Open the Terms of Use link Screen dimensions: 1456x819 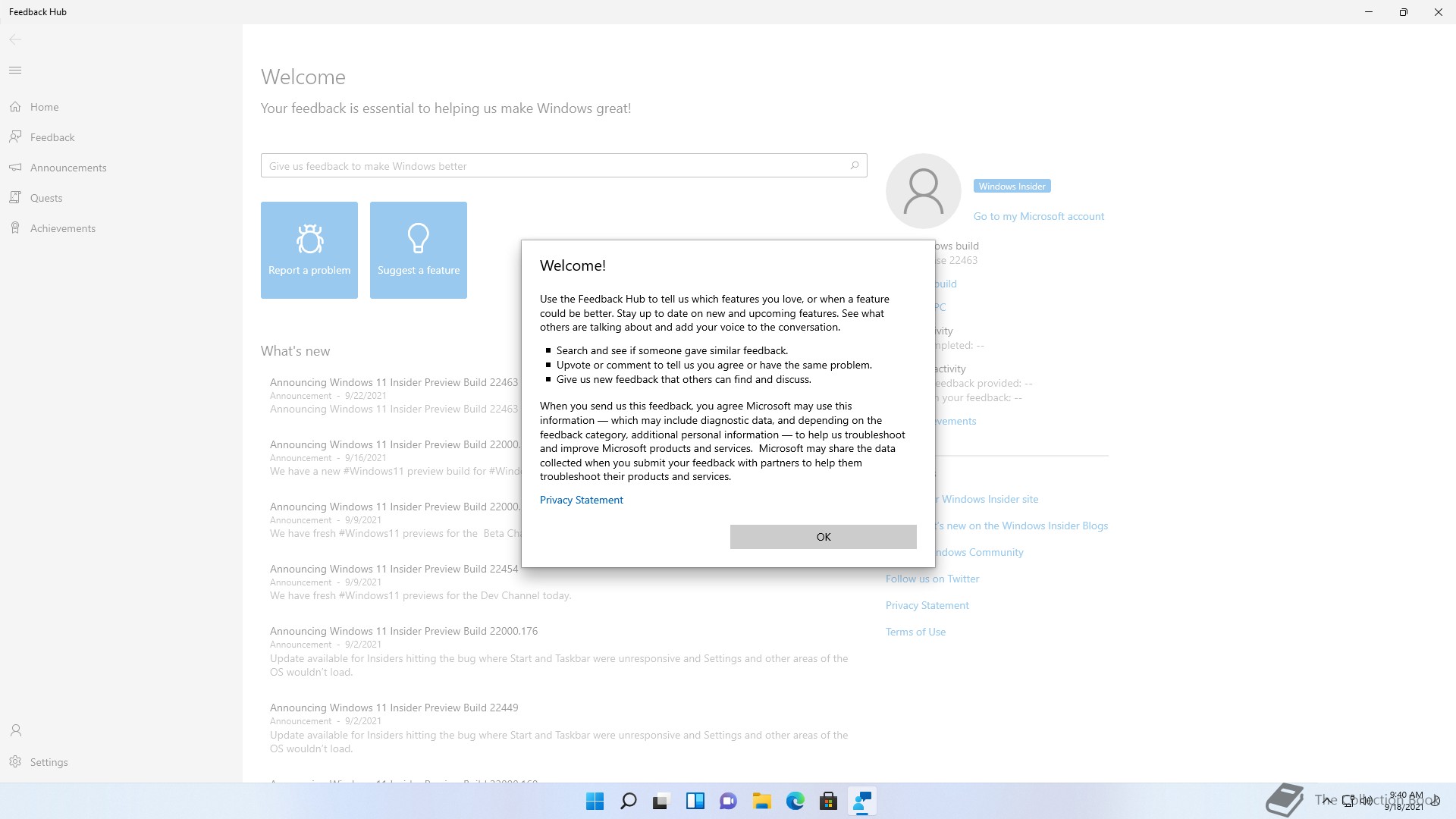click(x=915, y=632)
